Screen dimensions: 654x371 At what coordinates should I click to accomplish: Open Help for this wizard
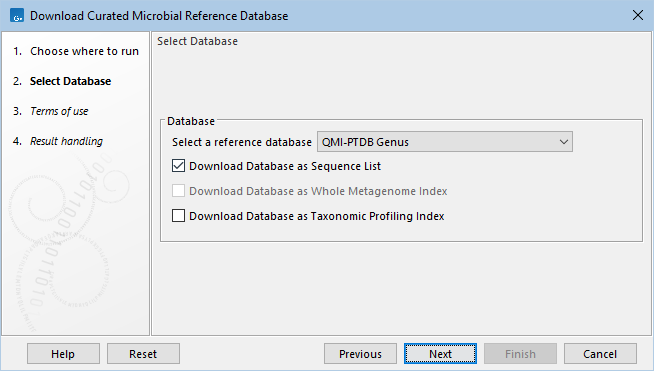point(63,354)
